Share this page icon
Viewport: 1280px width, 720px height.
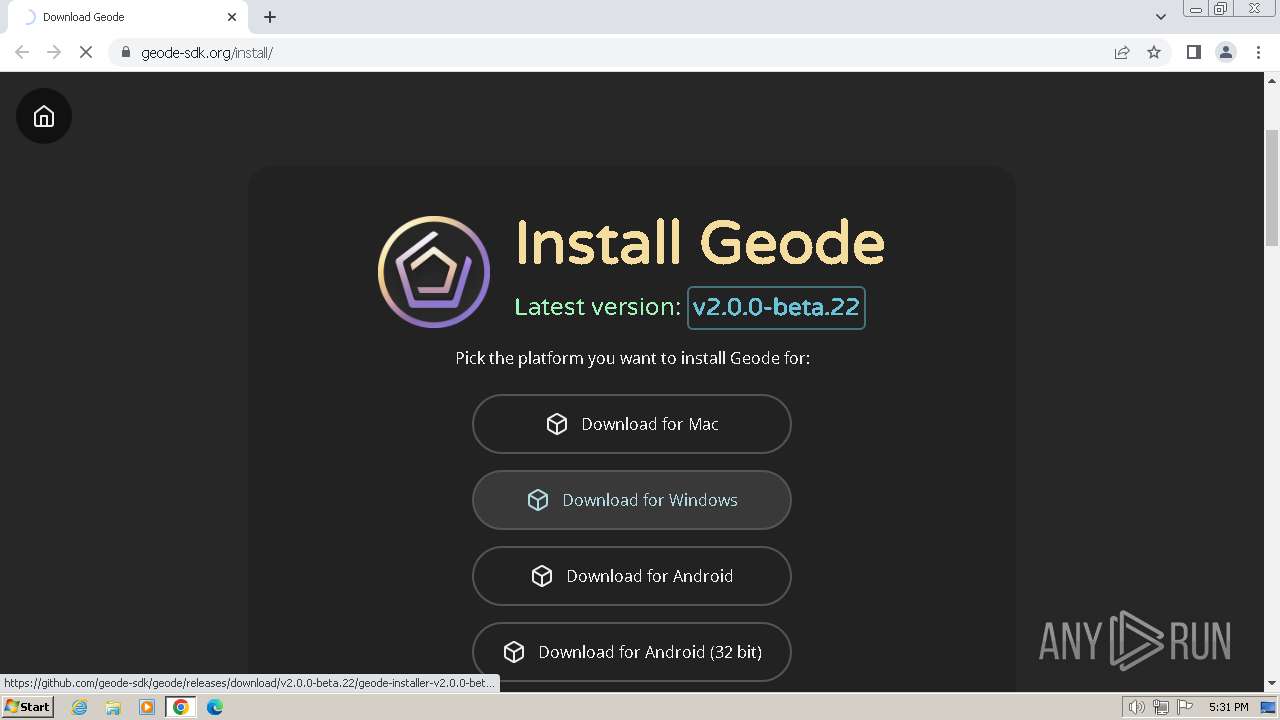(x=1122, y=52)
